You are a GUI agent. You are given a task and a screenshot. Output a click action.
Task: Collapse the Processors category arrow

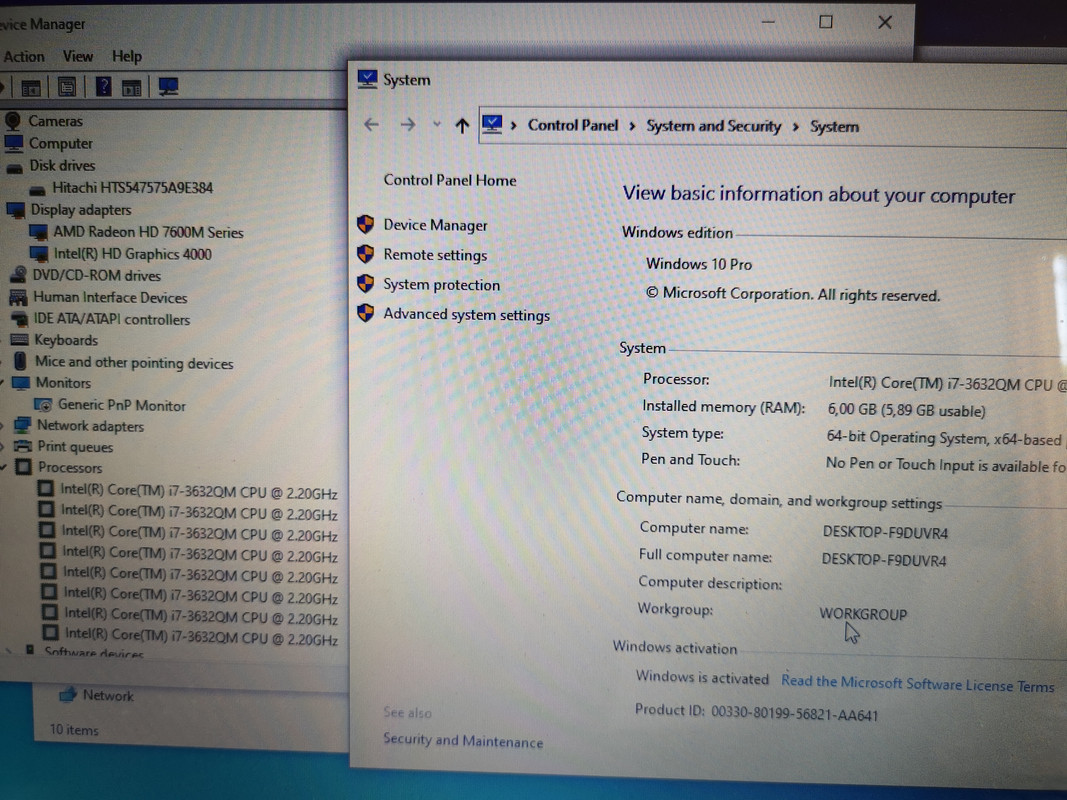point(4,467)
